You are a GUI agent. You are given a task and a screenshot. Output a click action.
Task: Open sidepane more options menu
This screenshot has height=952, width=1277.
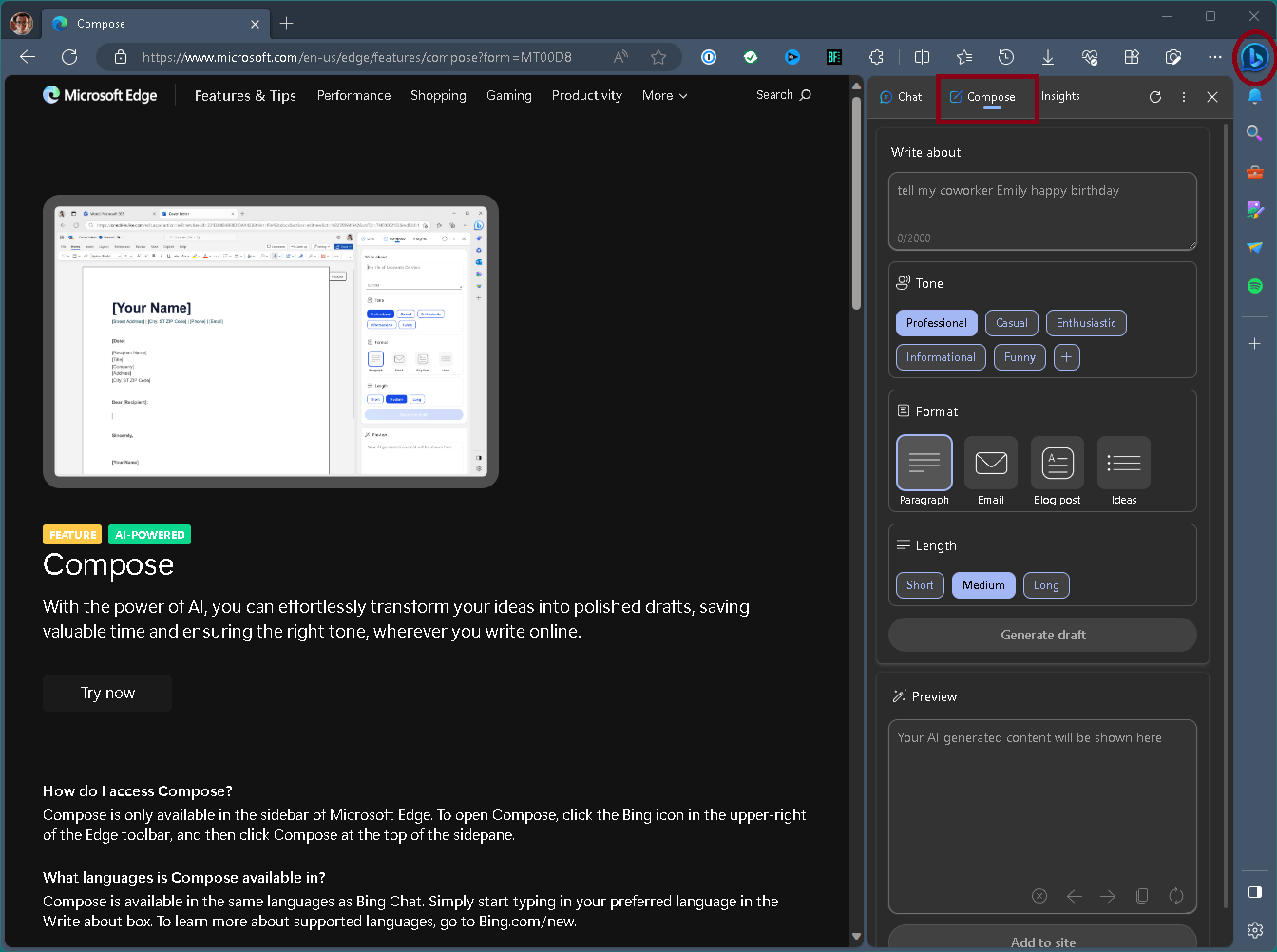pos(1184,97)
